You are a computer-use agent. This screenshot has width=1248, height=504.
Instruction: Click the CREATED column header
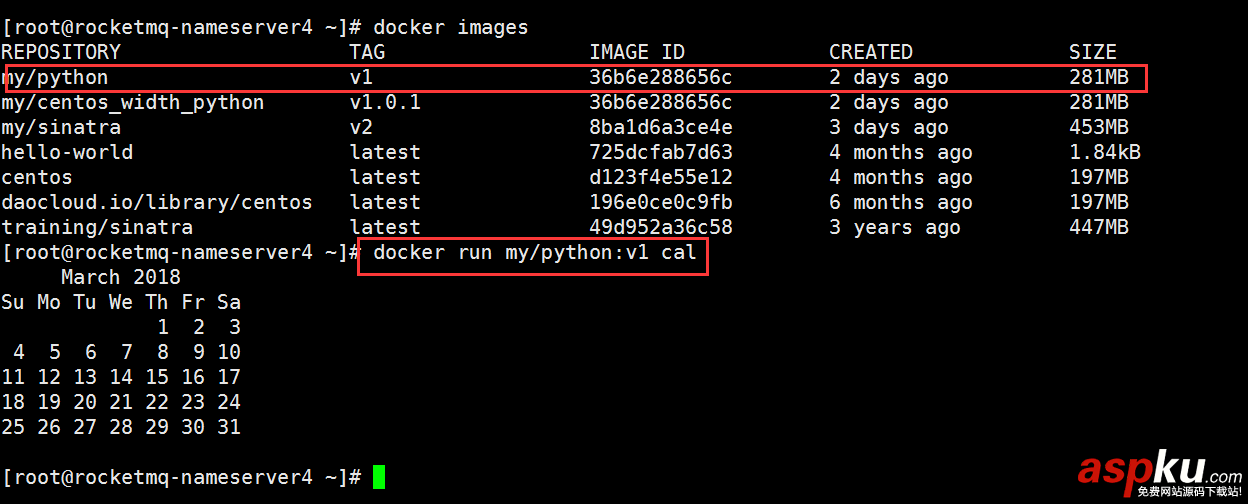tap(870, 52)
